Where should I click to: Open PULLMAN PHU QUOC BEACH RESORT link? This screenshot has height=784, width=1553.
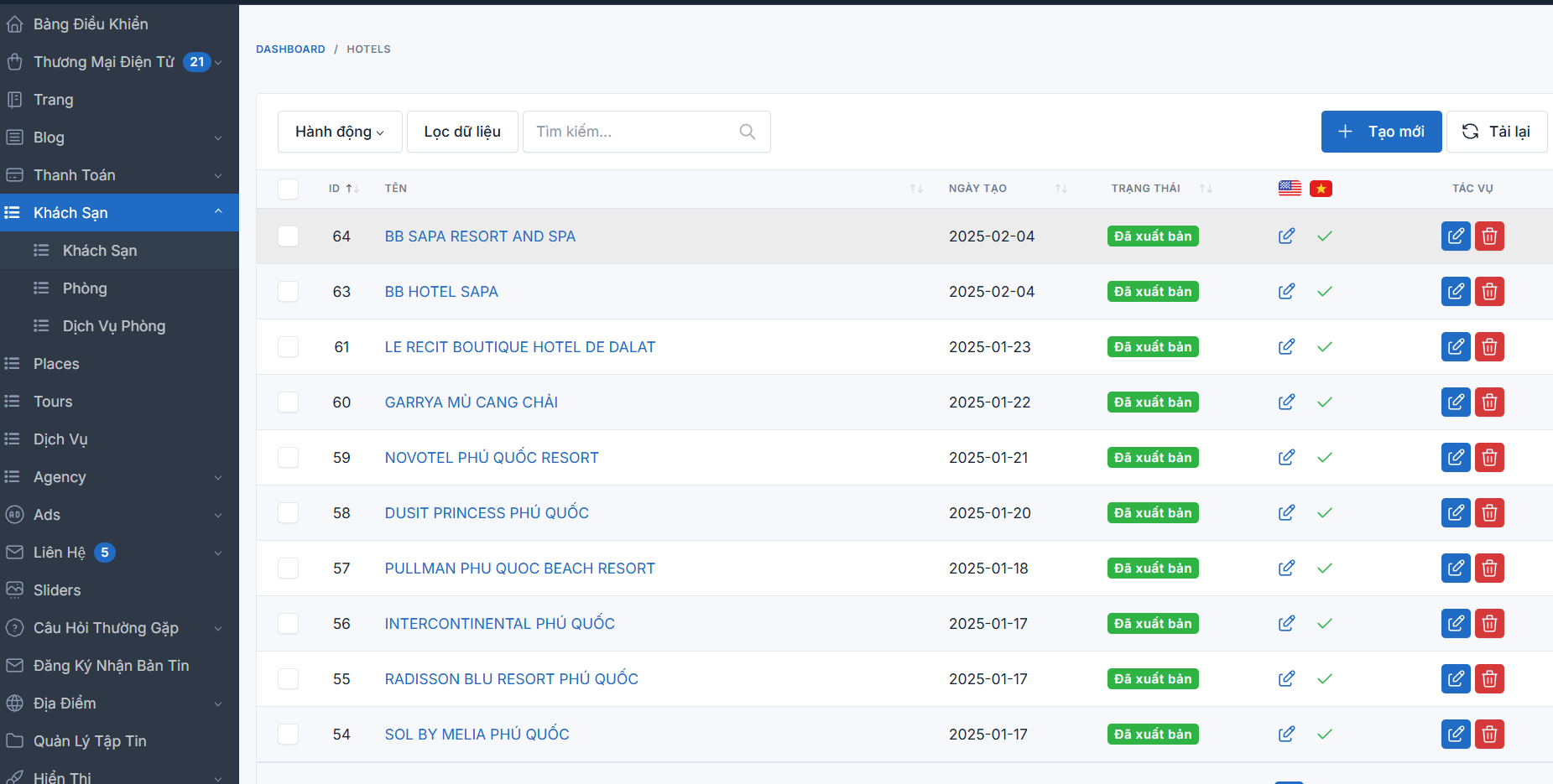pos(519,569)
